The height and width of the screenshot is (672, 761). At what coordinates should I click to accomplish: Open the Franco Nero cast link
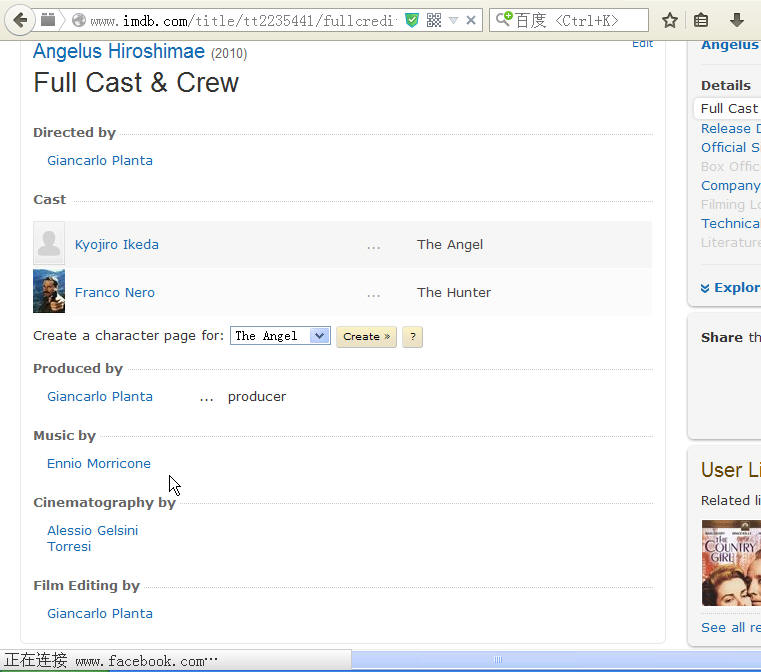(x=115, y=293)
